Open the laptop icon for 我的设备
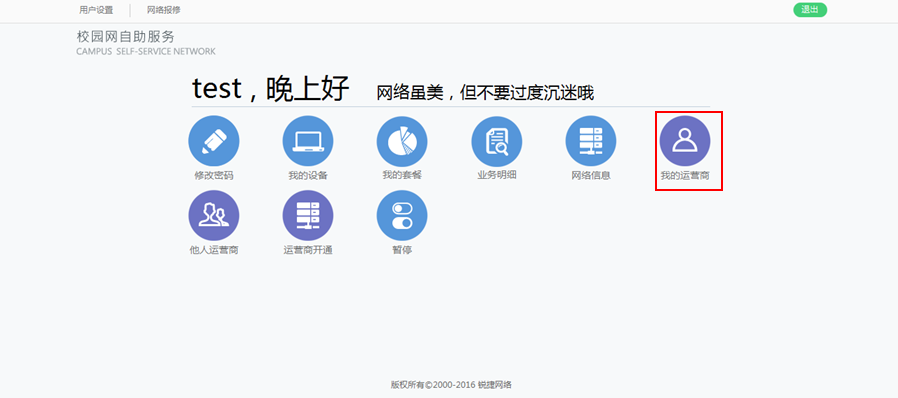 [x=308, y=141]
